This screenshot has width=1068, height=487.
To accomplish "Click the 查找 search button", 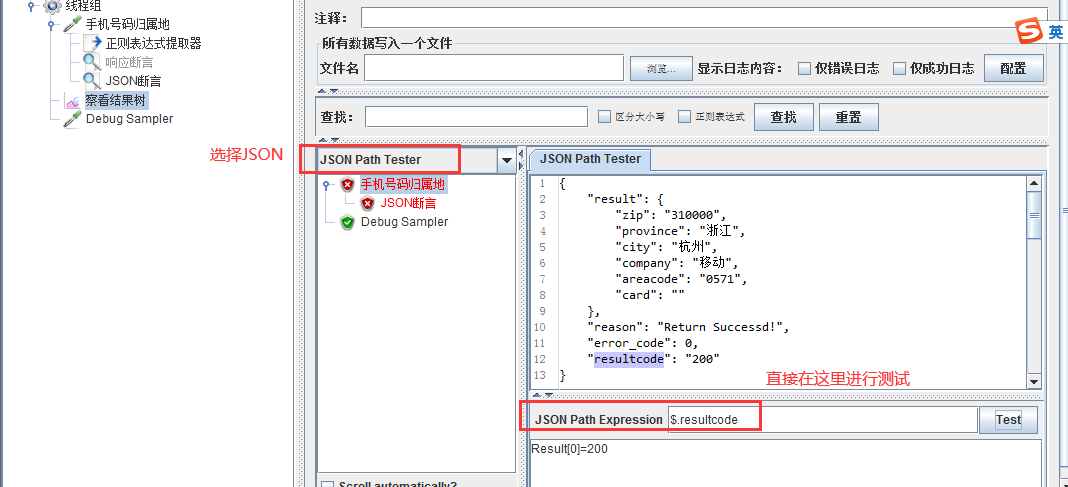I will [783, 117].
